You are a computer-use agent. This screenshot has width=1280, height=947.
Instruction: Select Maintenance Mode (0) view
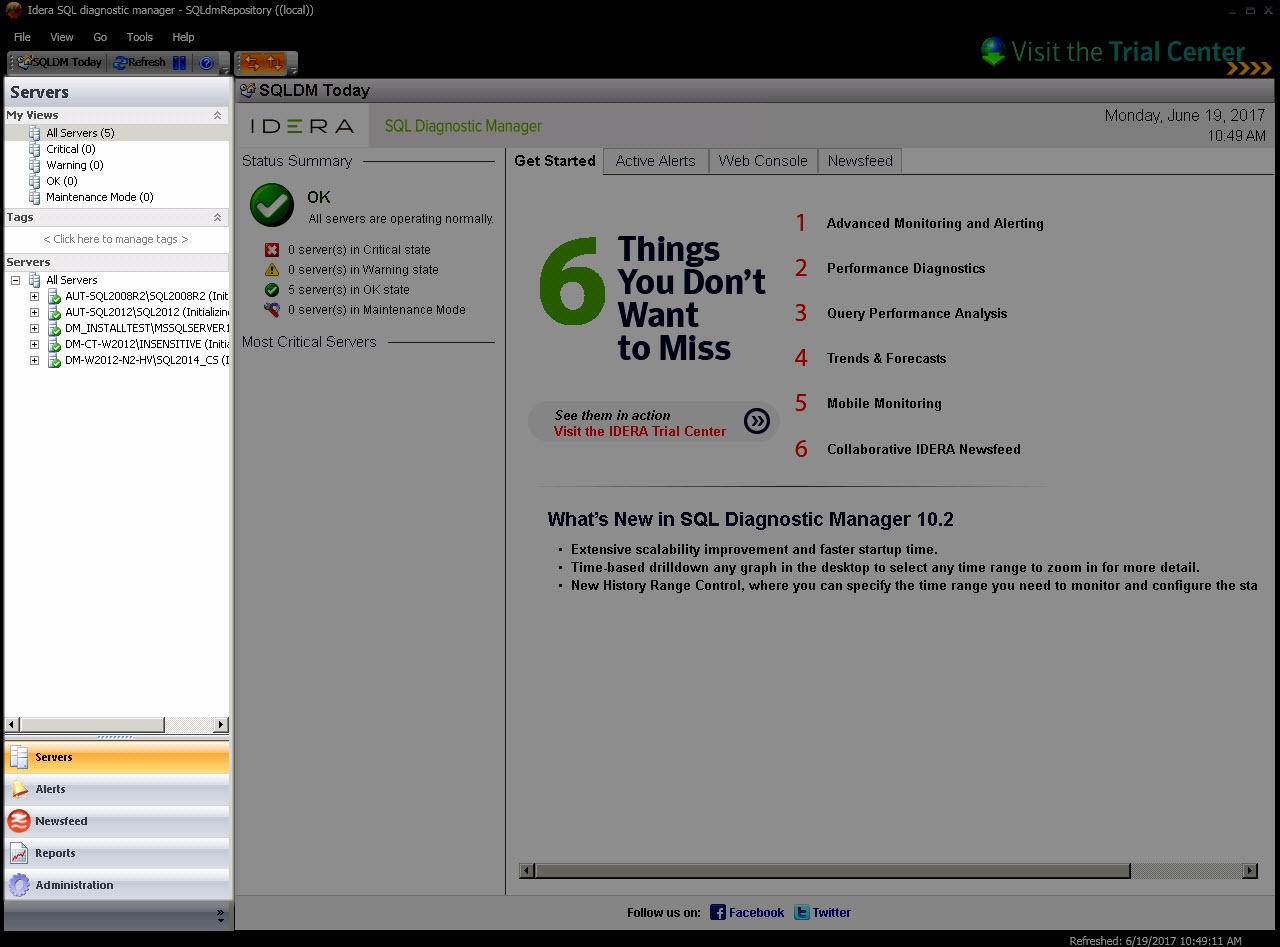pos(100,197)
